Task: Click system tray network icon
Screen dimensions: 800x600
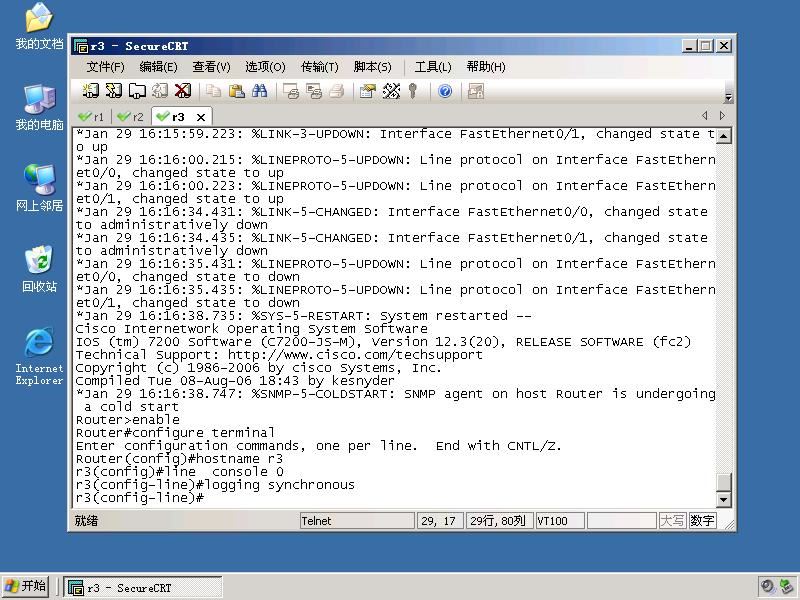Action: pos(786,587)
